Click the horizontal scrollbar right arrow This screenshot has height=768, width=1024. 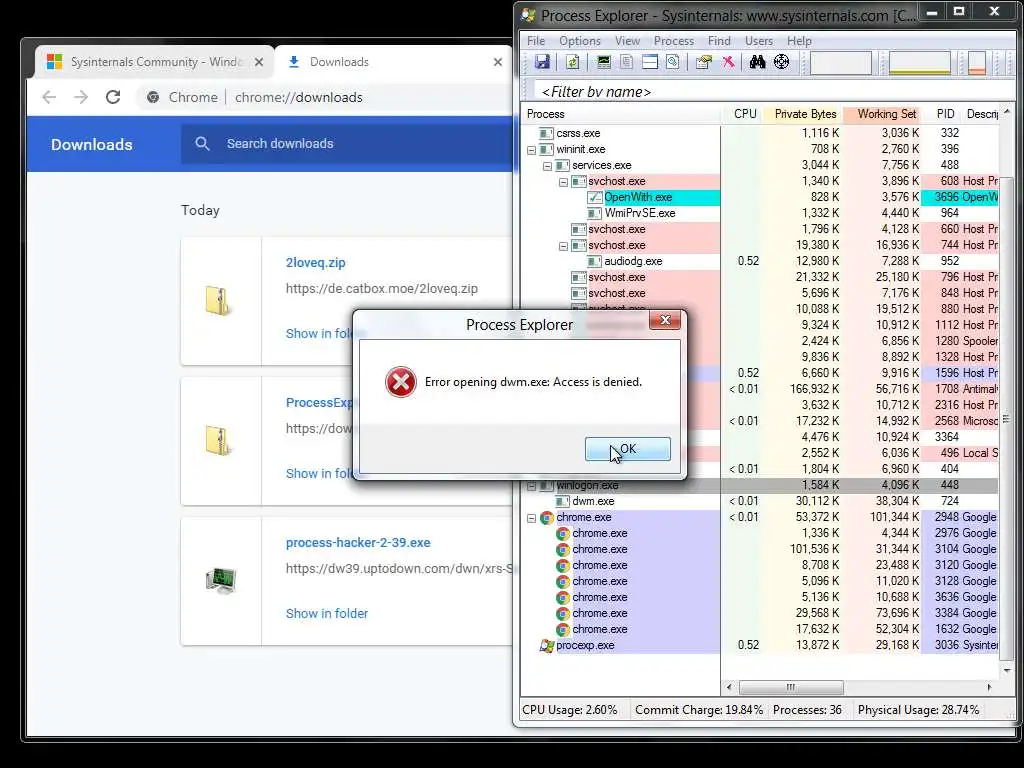click(989, 687)
